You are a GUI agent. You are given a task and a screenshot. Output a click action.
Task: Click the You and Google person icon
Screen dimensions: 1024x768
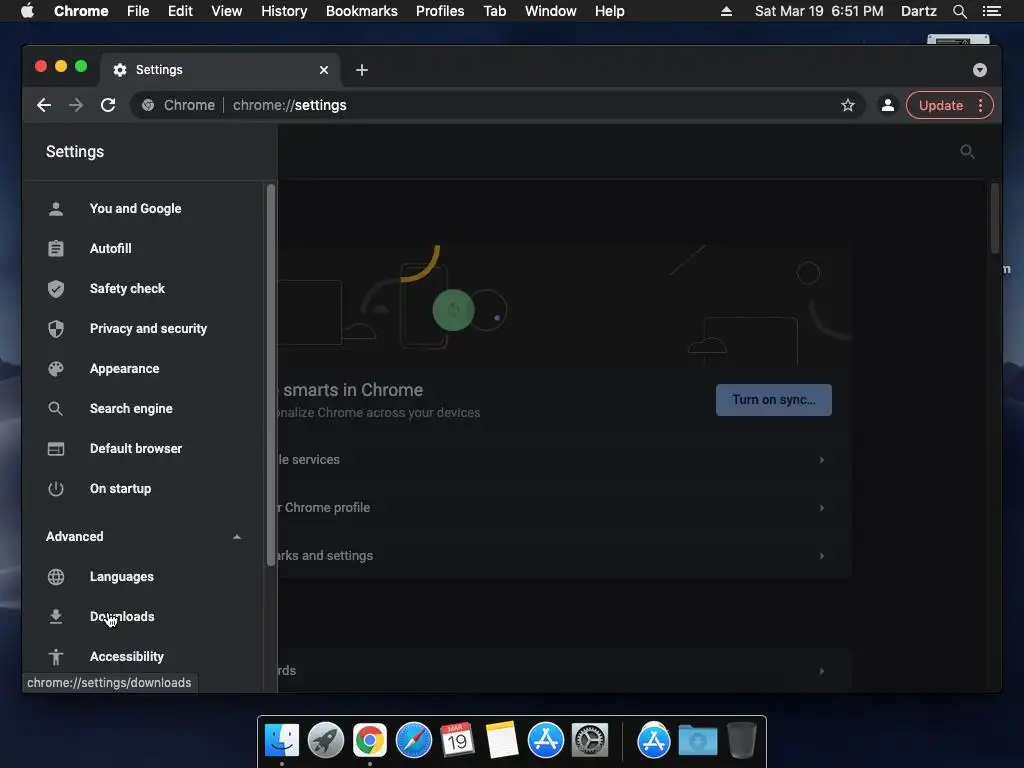(x=56, y=209)
